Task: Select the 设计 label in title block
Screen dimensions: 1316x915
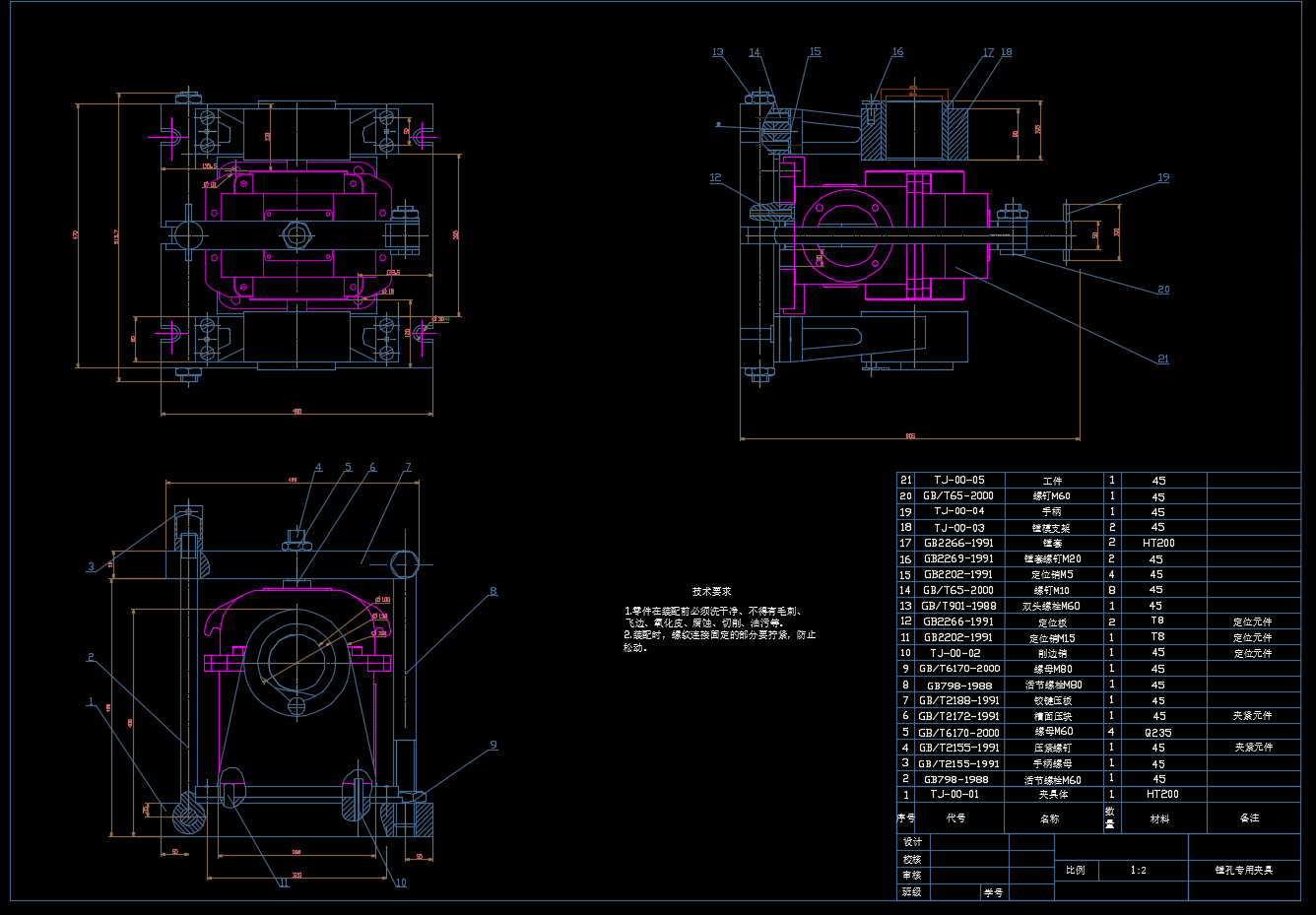Action: pos(913,842)
